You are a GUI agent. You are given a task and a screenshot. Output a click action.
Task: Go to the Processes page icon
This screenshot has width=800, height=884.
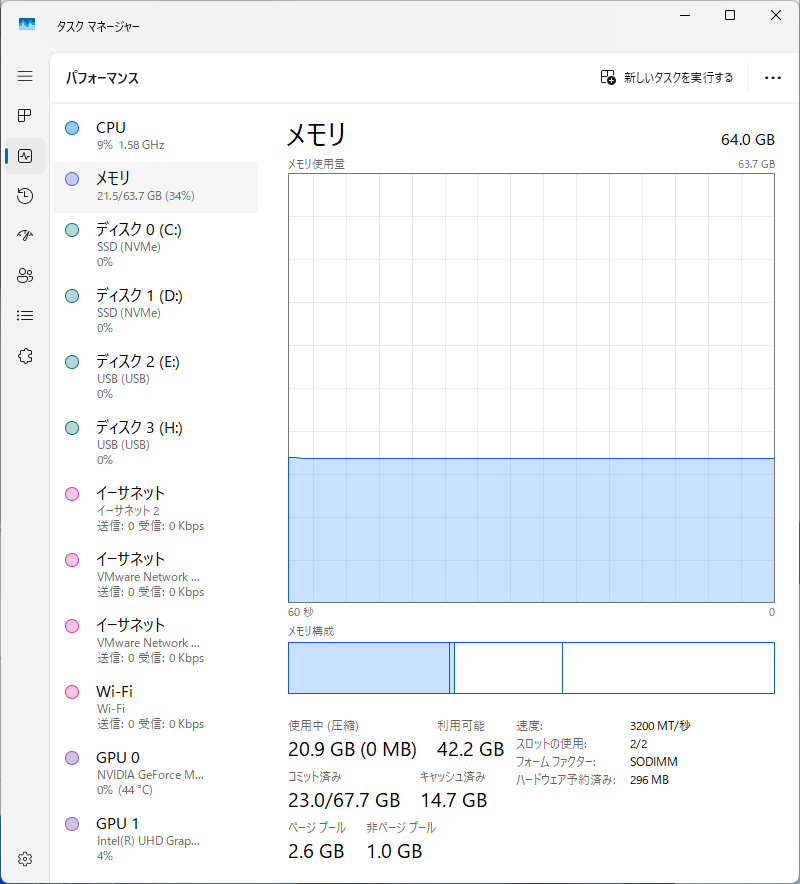click(25, 116)
